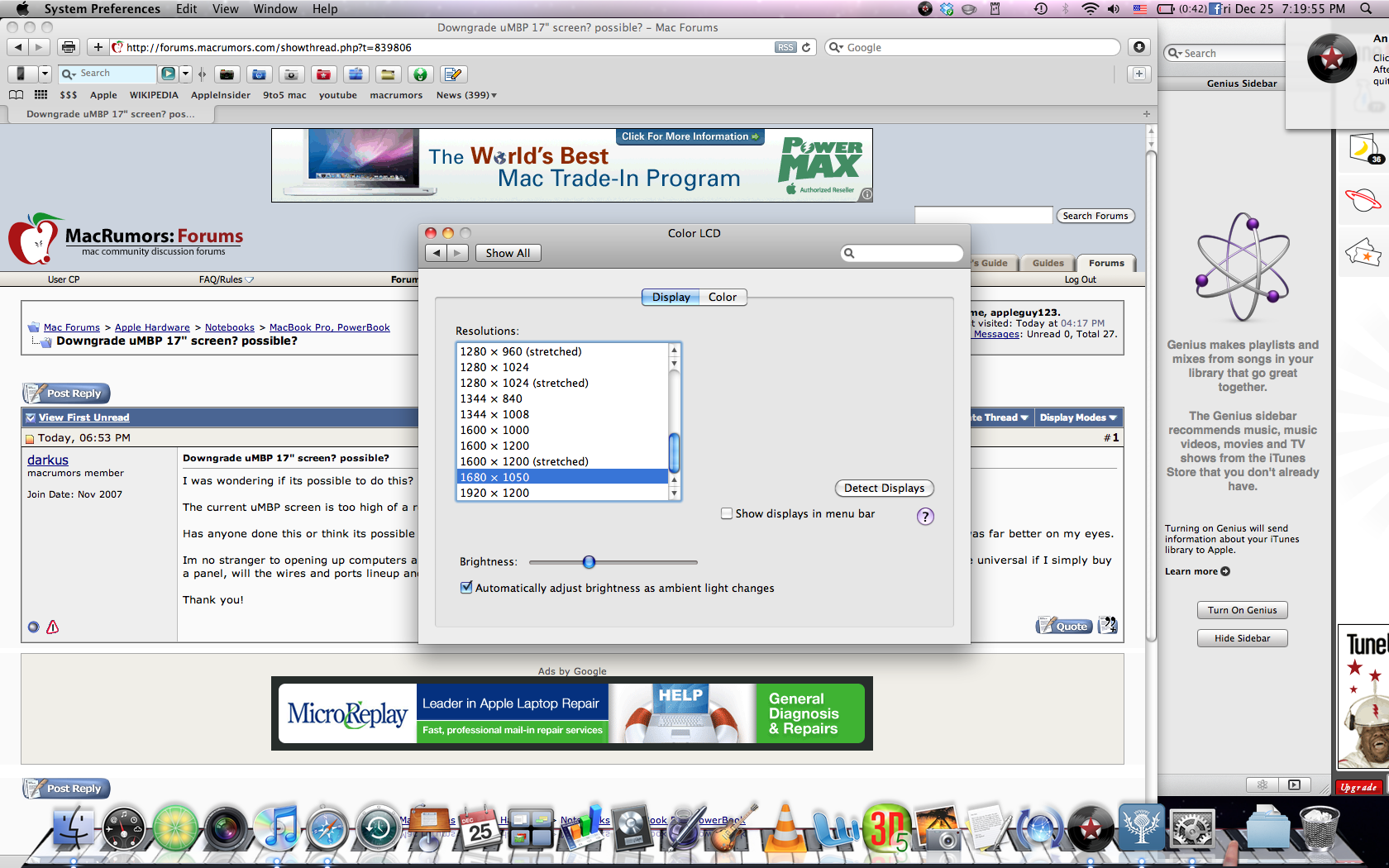Switch to the Color tab
1389x868 pixels.
click(723, 297)
